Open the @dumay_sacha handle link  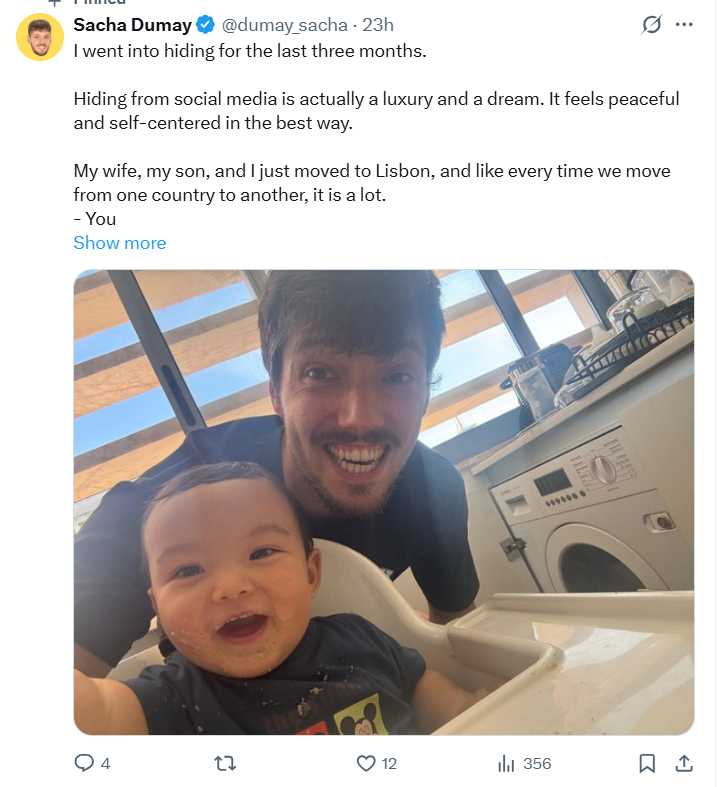(284, 25)
